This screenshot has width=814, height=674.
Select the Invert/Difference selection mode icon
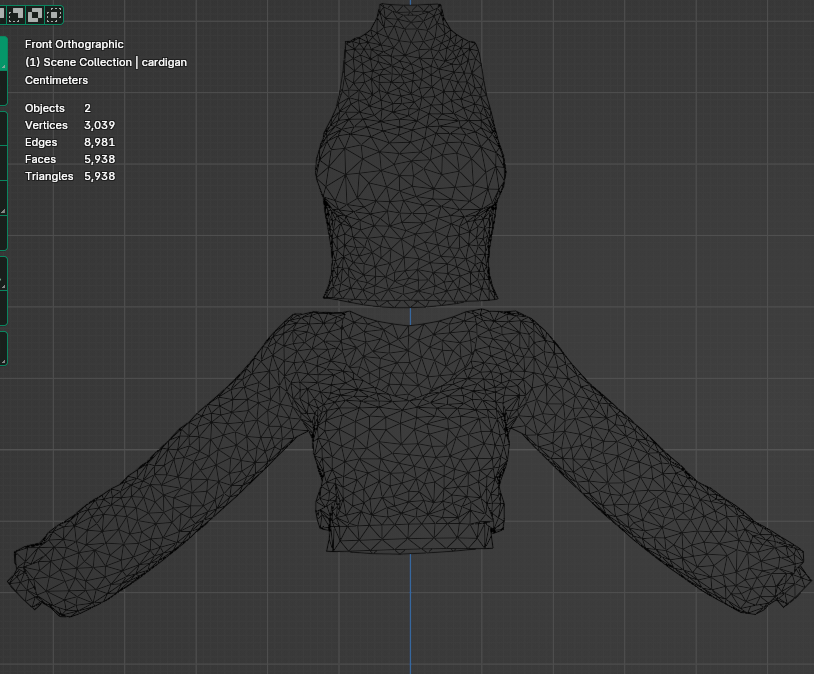(35, 15)
